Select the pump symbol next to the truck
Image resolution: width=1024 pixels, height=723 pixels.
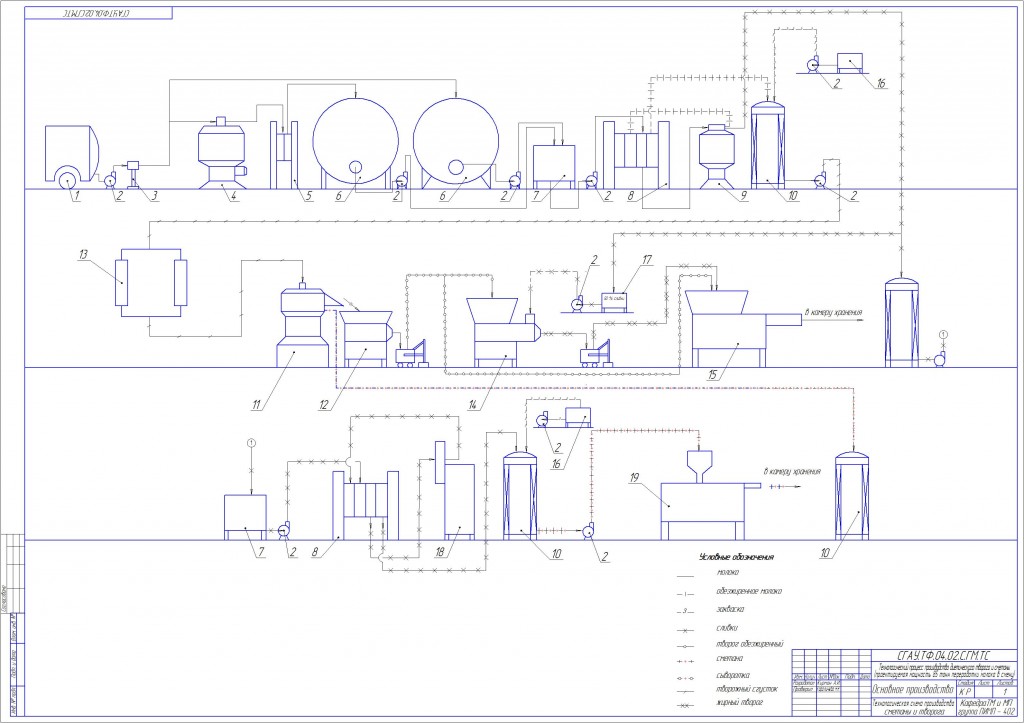tap(110, 180)
